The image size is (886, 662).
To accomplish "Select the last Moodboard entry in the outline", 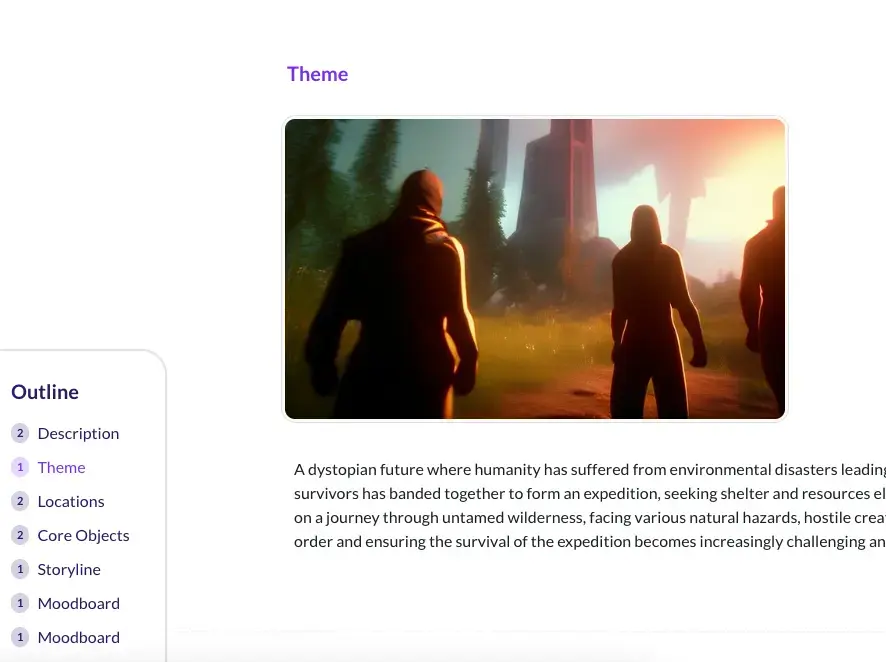I will [x=78, y=637].
